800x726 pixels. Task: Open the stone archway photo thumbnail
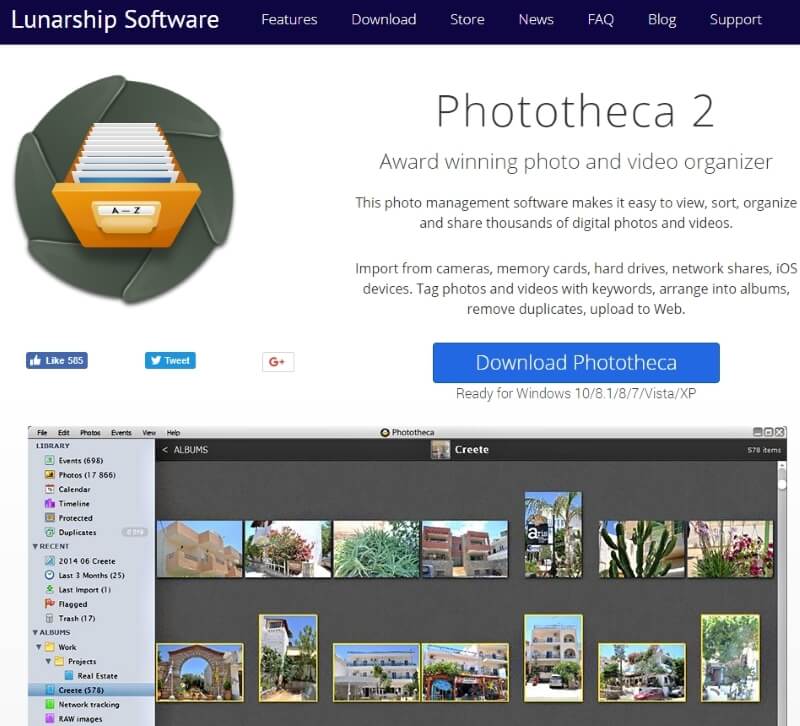[200, 672]
